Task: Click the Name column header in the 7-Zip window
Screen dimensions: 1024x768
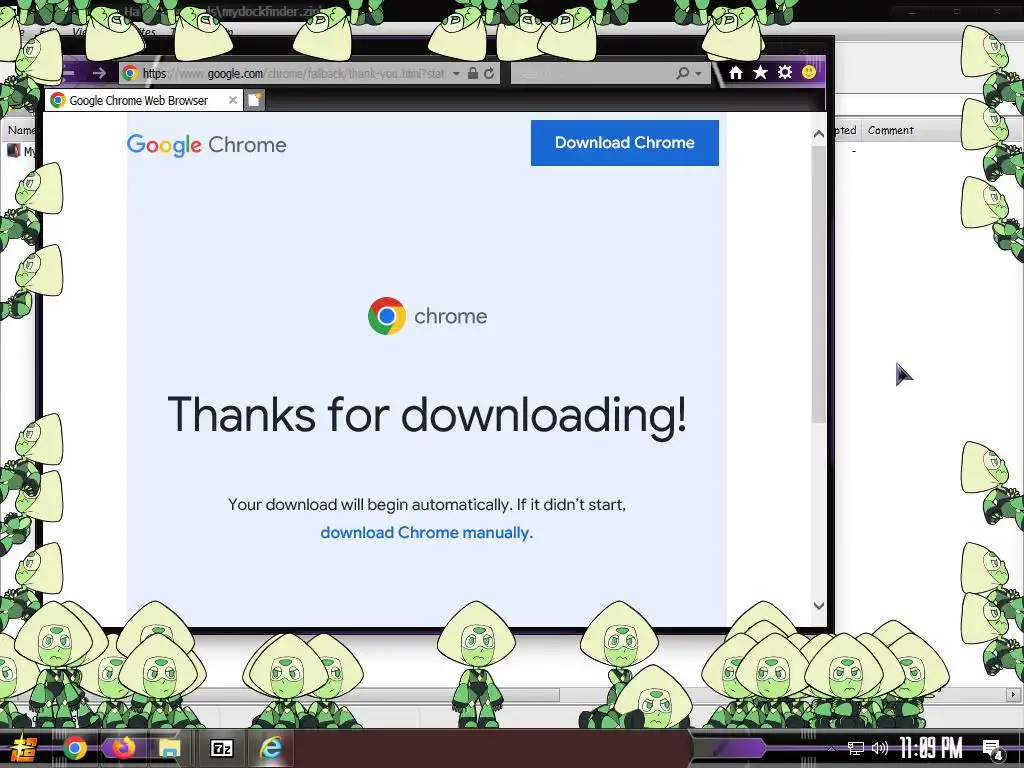Action: tap(21, 130)
